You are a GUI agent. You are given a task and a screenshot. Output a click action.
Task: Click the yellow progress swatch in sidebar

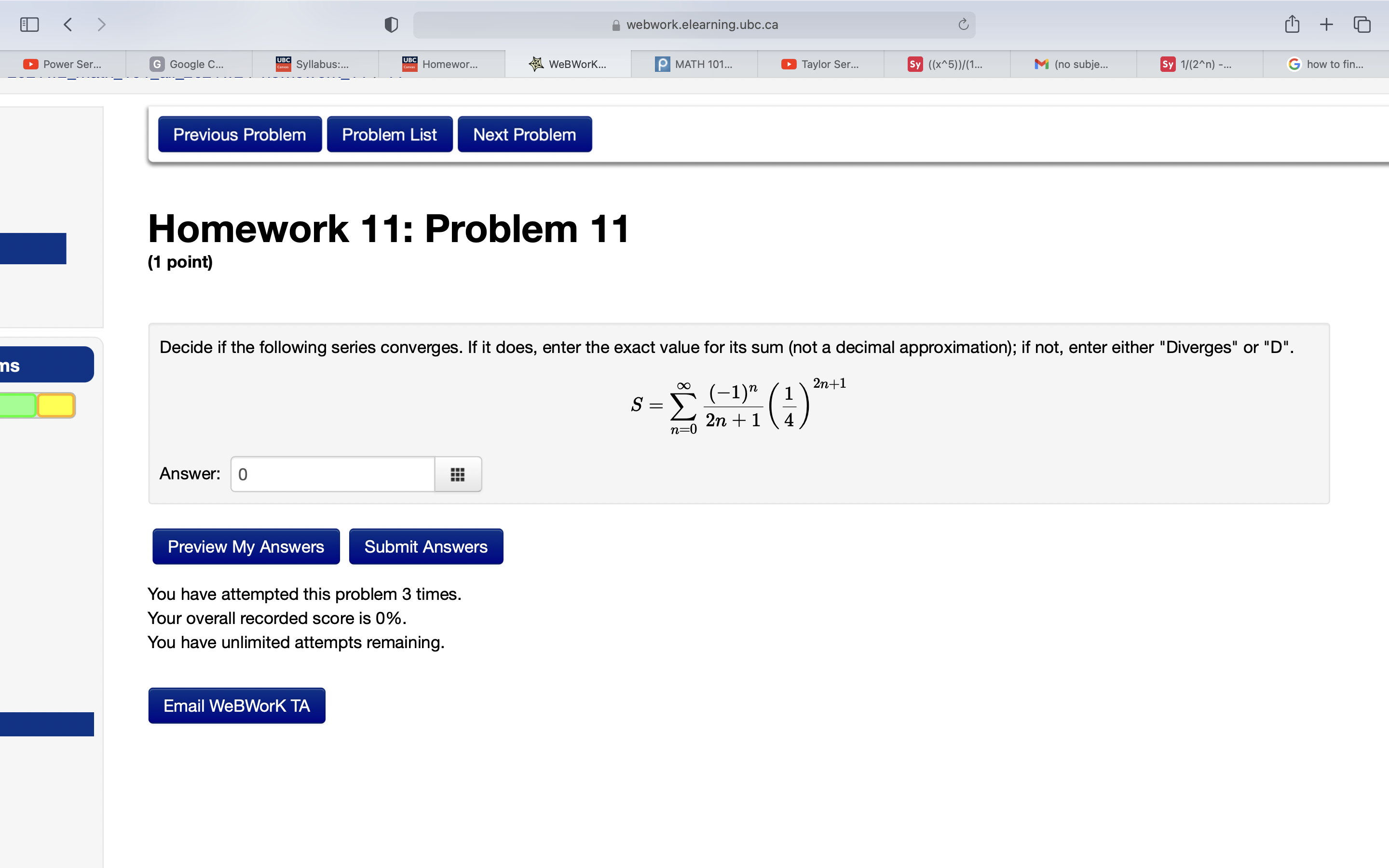pyautogui.click(x=55, y=406)
